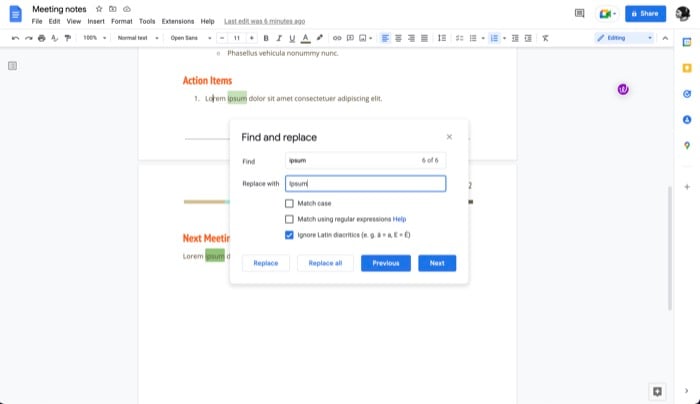The image size is (700, 404).
Task: Center align text
Action: coord(398,38)
